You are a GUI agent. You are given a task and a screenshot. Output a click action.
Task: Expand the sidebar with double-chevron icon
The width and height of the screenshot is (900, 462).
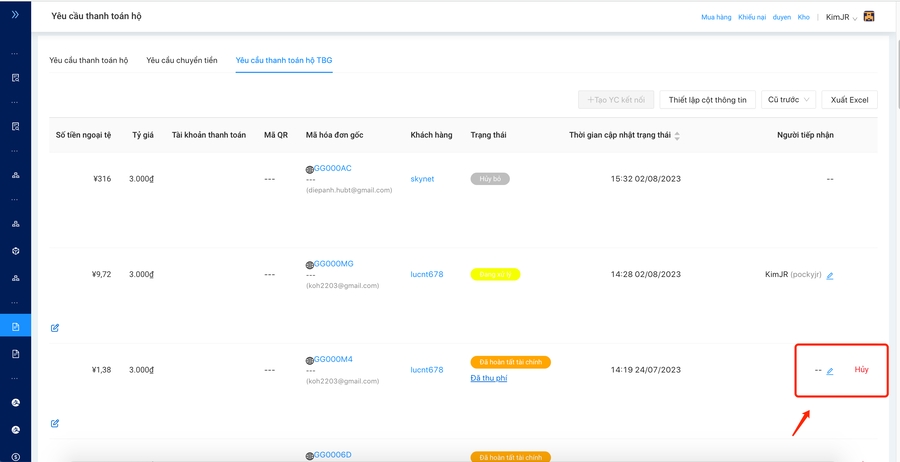15,15
